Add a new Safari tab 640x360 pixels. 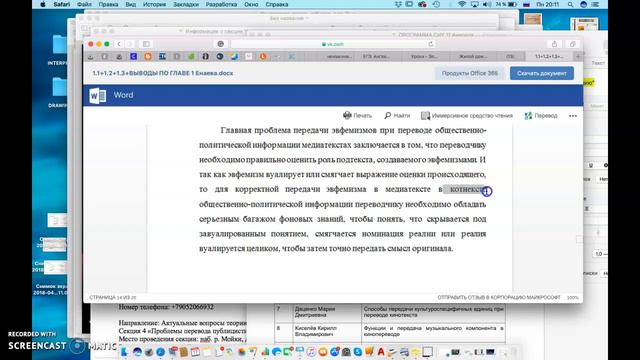coord(578,56)
